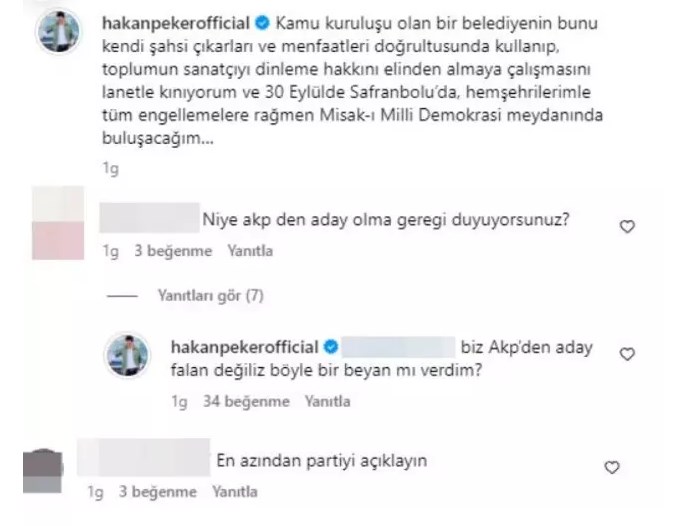The image size is (682, 526).
Task: Like hakanpekerofficial's reply about Akp'den aday
Action: 627,354
